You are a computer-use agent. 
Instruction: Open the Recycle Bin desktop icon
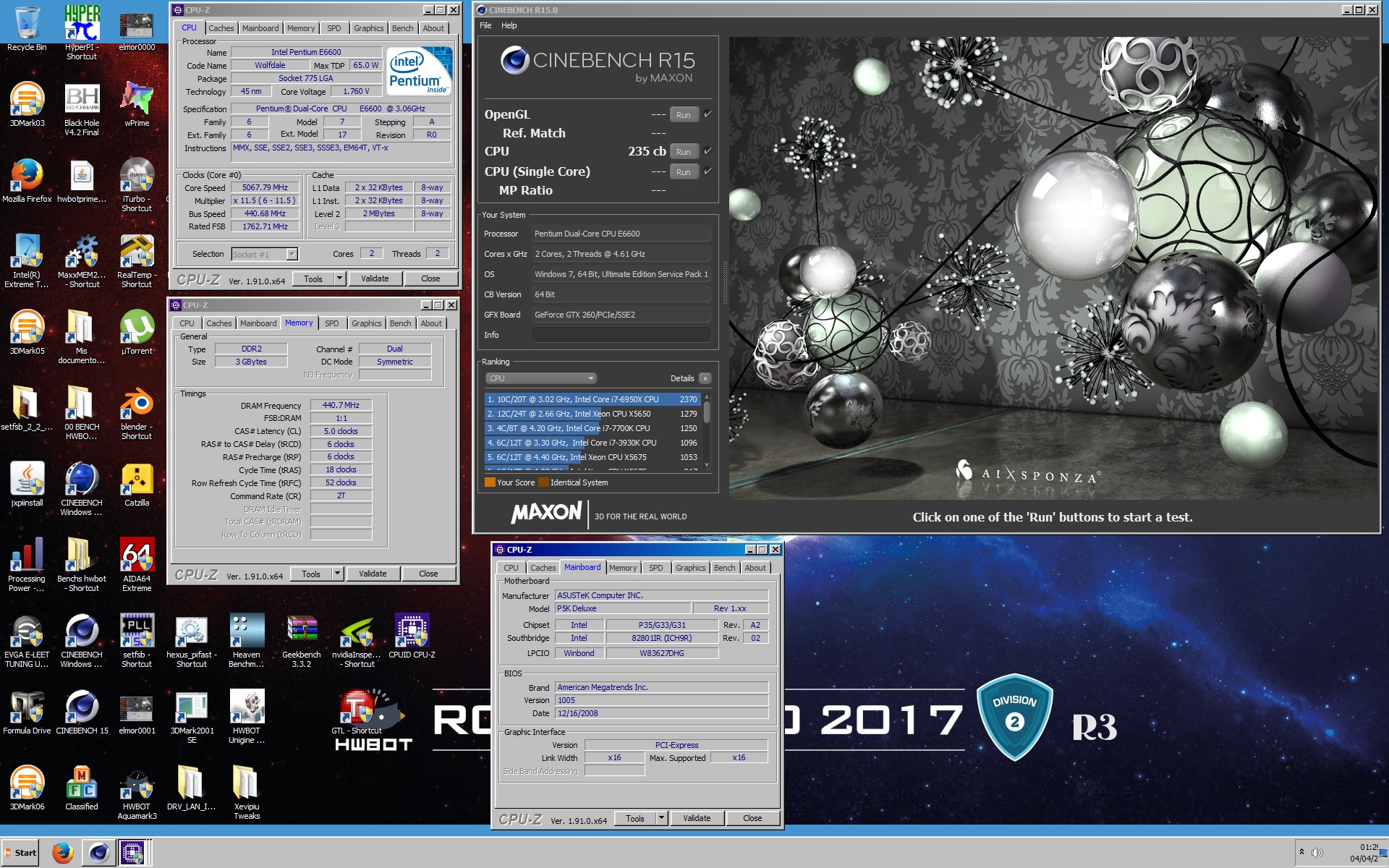pyautogui.click(x=27, y=29)
